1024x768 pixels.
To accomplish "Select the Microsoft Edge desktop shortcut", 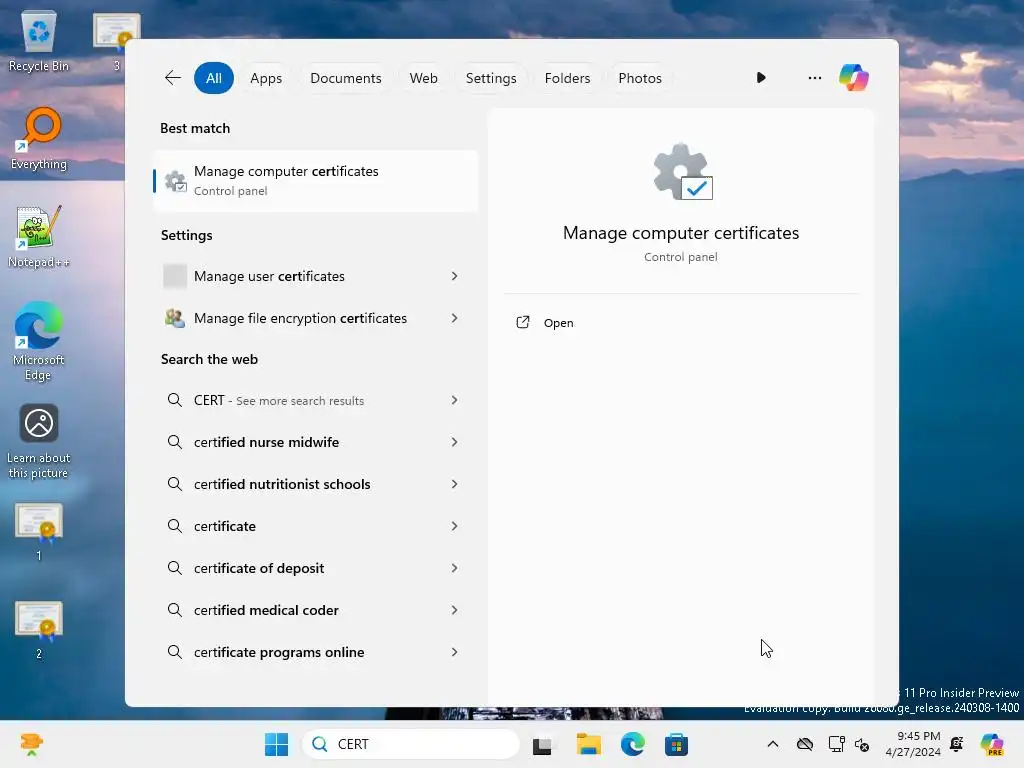I will click(x=39, y=341).
